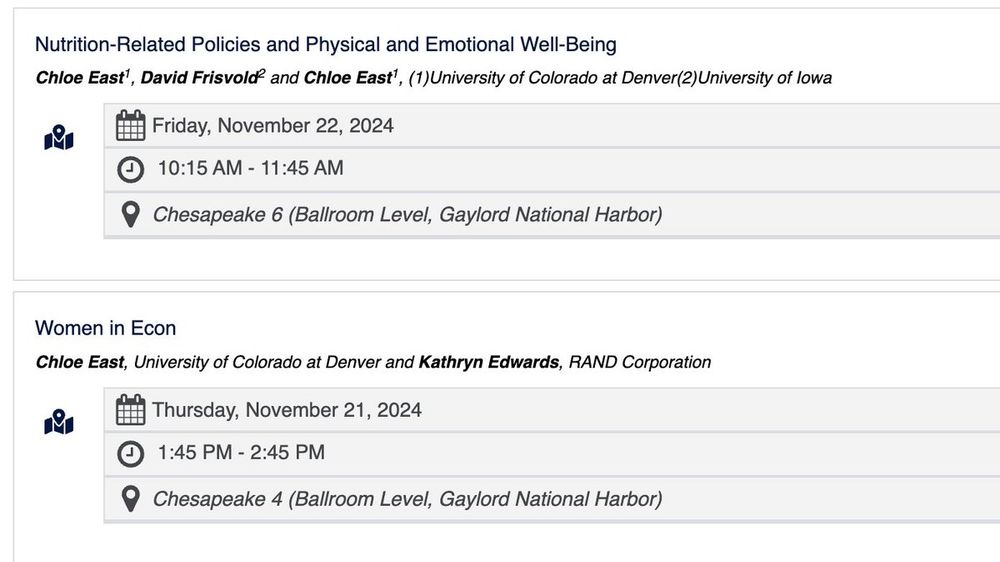Select first Chloe East name in Nutrition session
Viewport: 1000px width, 562px height.
pos(79,78)
